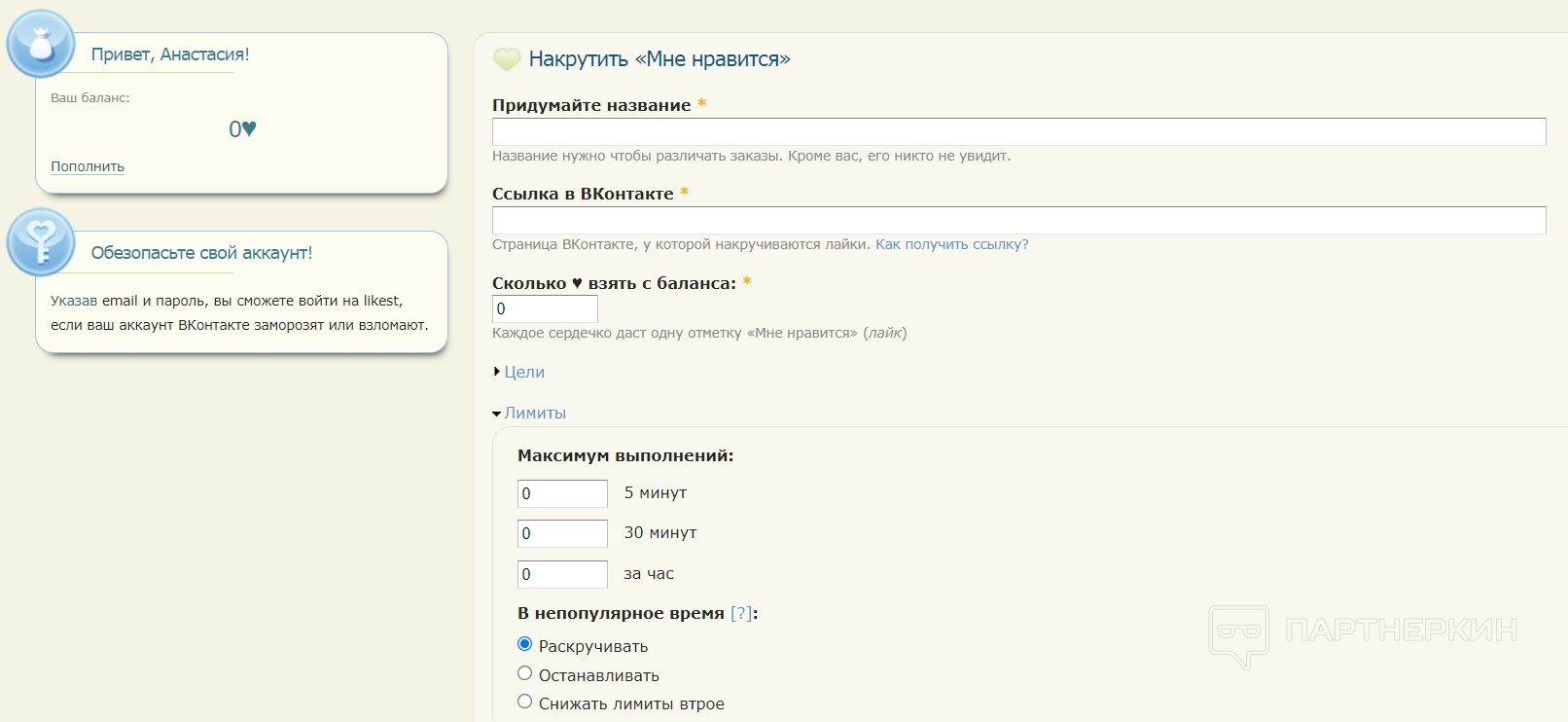Open the 'Пополнить' balance link
The image size is (1568, 722).
[x=88, y=166]
